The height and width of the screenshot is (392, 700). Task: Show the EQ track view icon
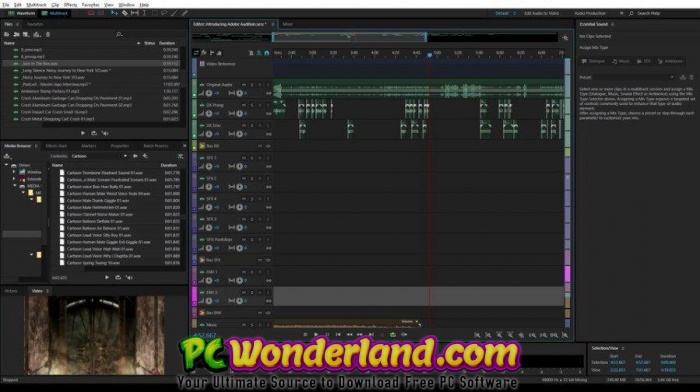pos(219,53)
